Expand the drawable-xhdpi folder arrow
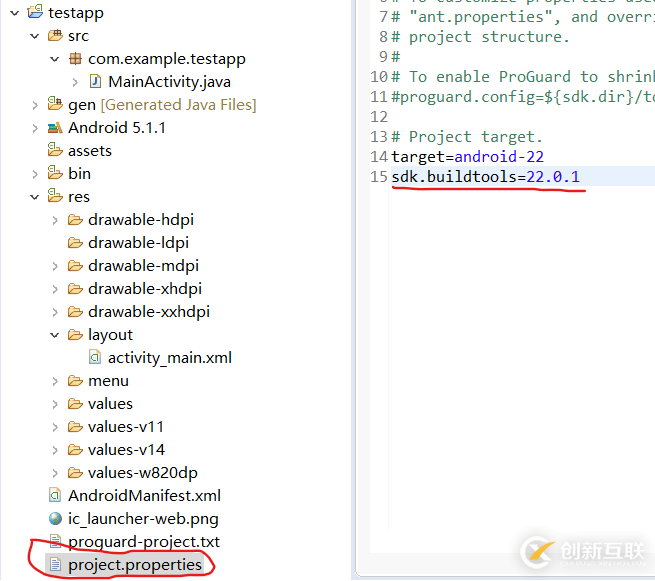The width and height of the screenshot is (655, 581). tap(55, 289)
